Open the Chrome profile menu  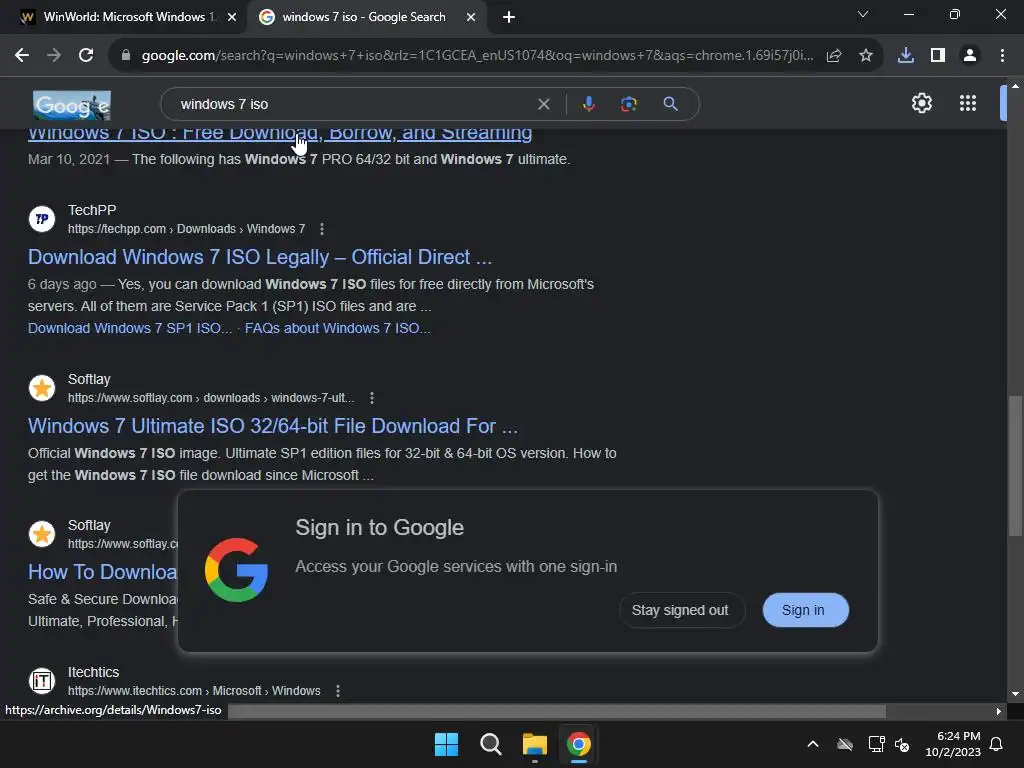970,56
